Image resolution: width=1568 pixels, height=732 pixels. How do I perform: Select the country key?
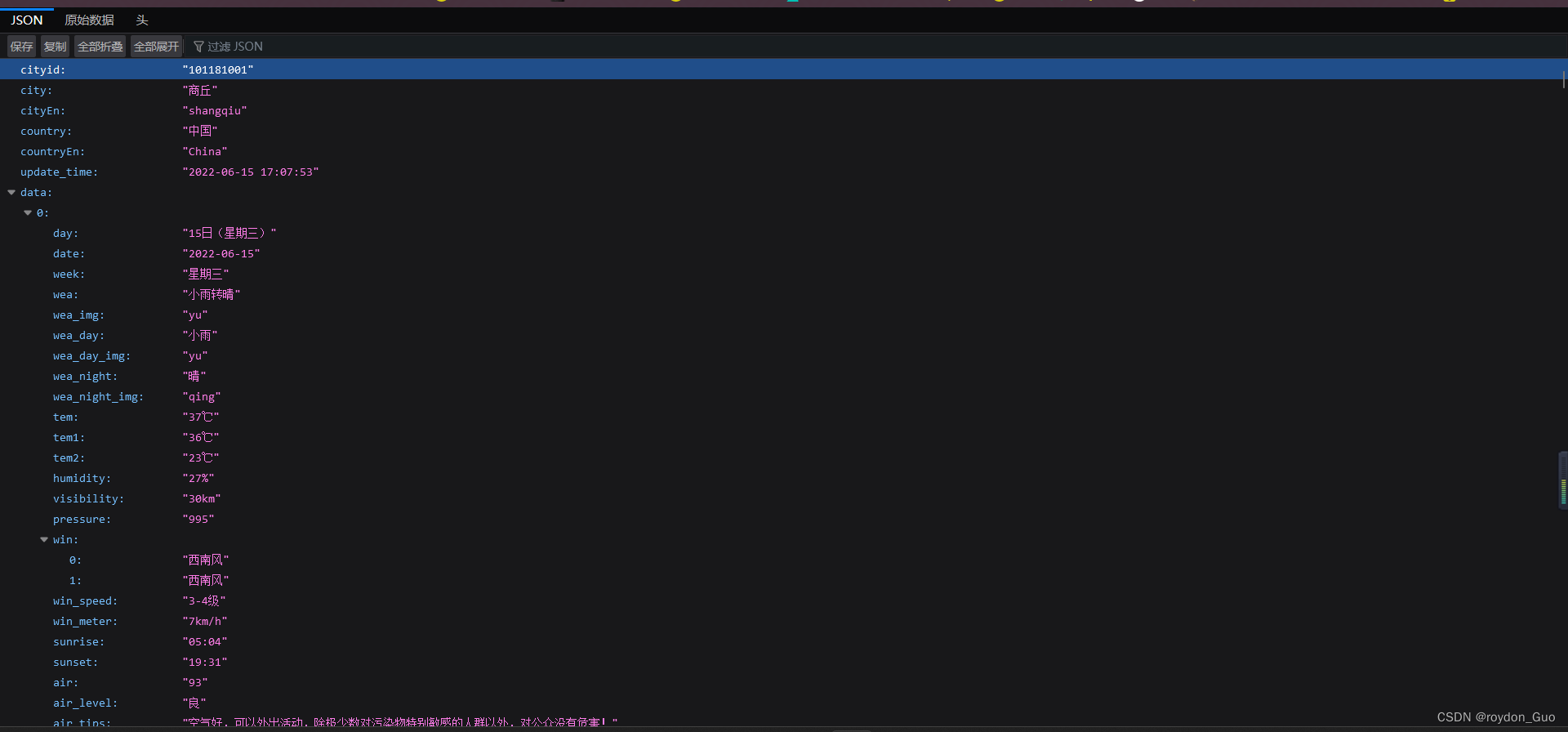[46, 131]
